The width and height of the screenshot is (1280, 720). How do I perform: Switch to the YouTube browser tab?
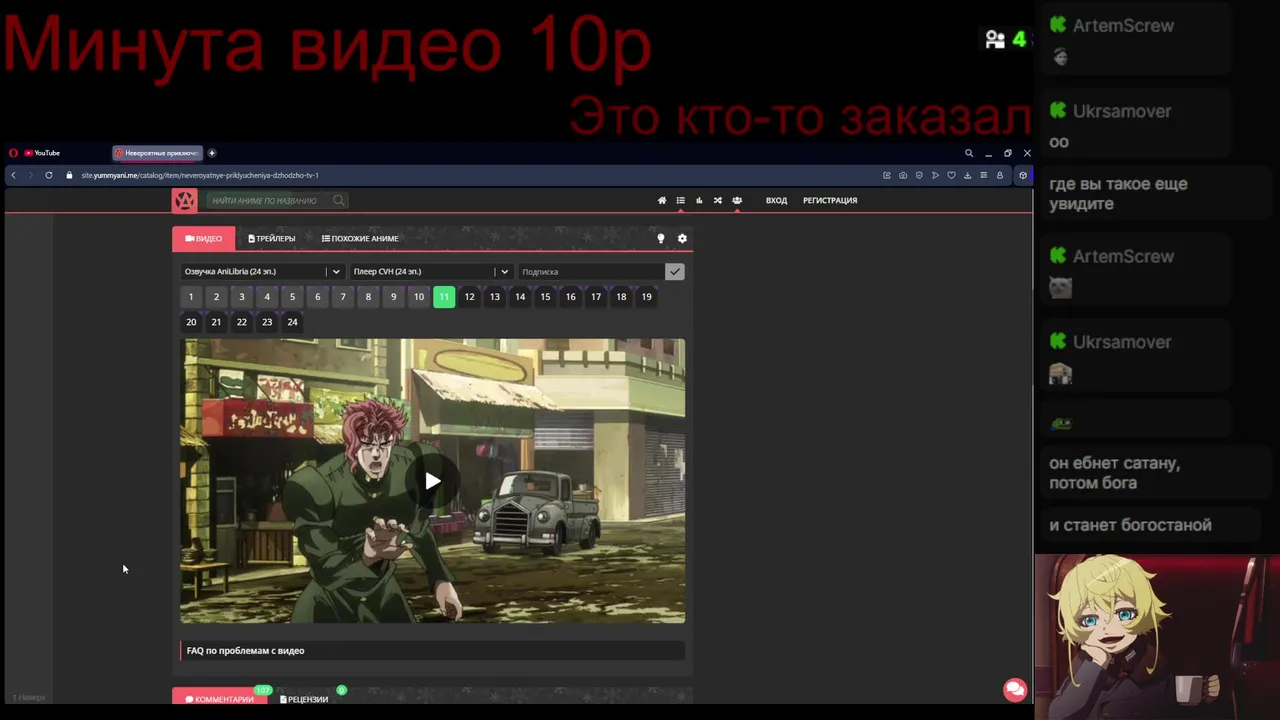[42, 153]
